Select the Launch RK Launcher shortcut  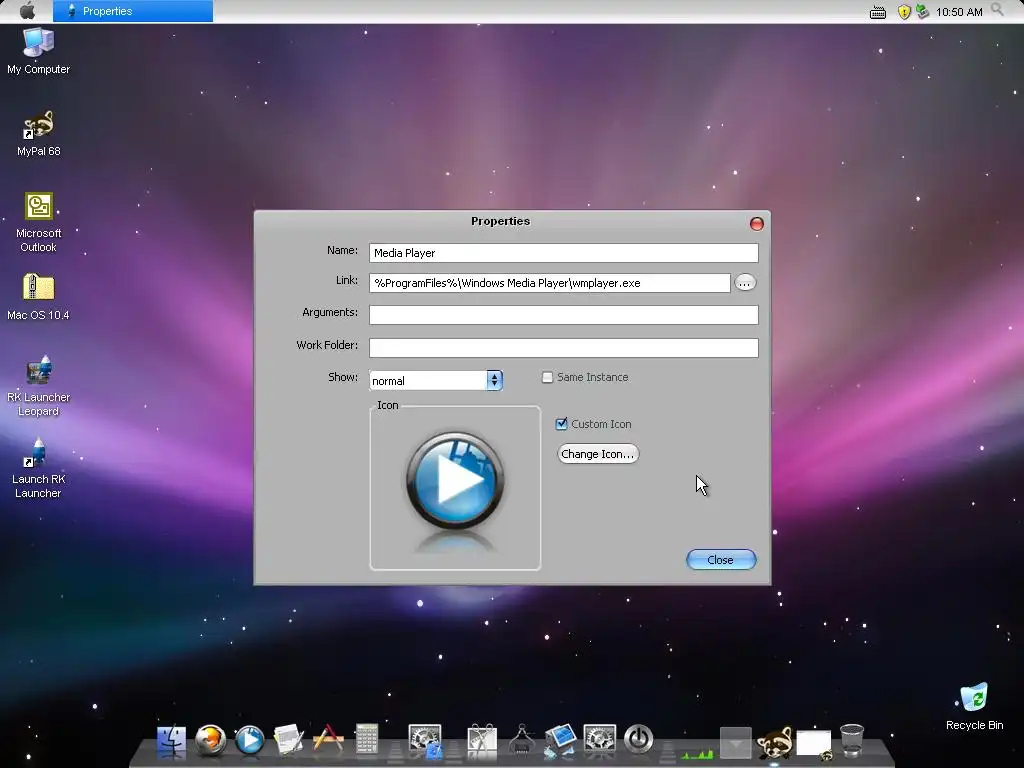tap(39, 468)
